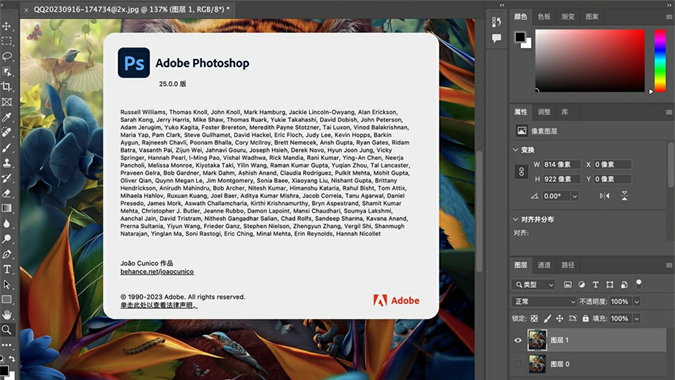Viewport: 675px width, 380px height.
Task: Switch to the 色板 tab
Action: (x=544, y=17)
